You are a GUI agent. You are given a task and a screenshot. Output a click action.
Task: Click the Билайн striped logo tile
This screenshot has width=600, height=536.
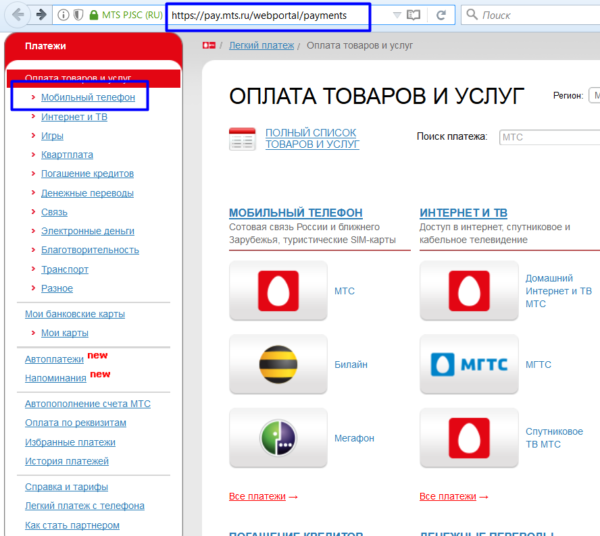point(278,364)
